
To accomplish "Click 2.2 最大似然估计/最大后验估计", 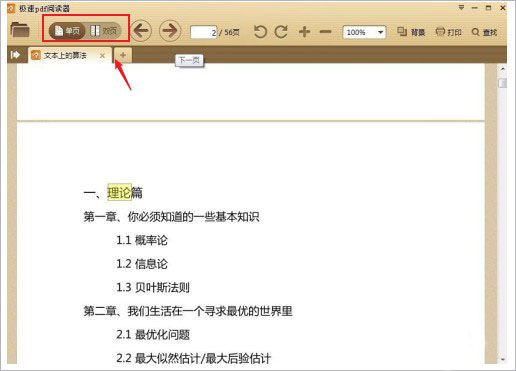I will pyautogui.click(x=194, y=358).
